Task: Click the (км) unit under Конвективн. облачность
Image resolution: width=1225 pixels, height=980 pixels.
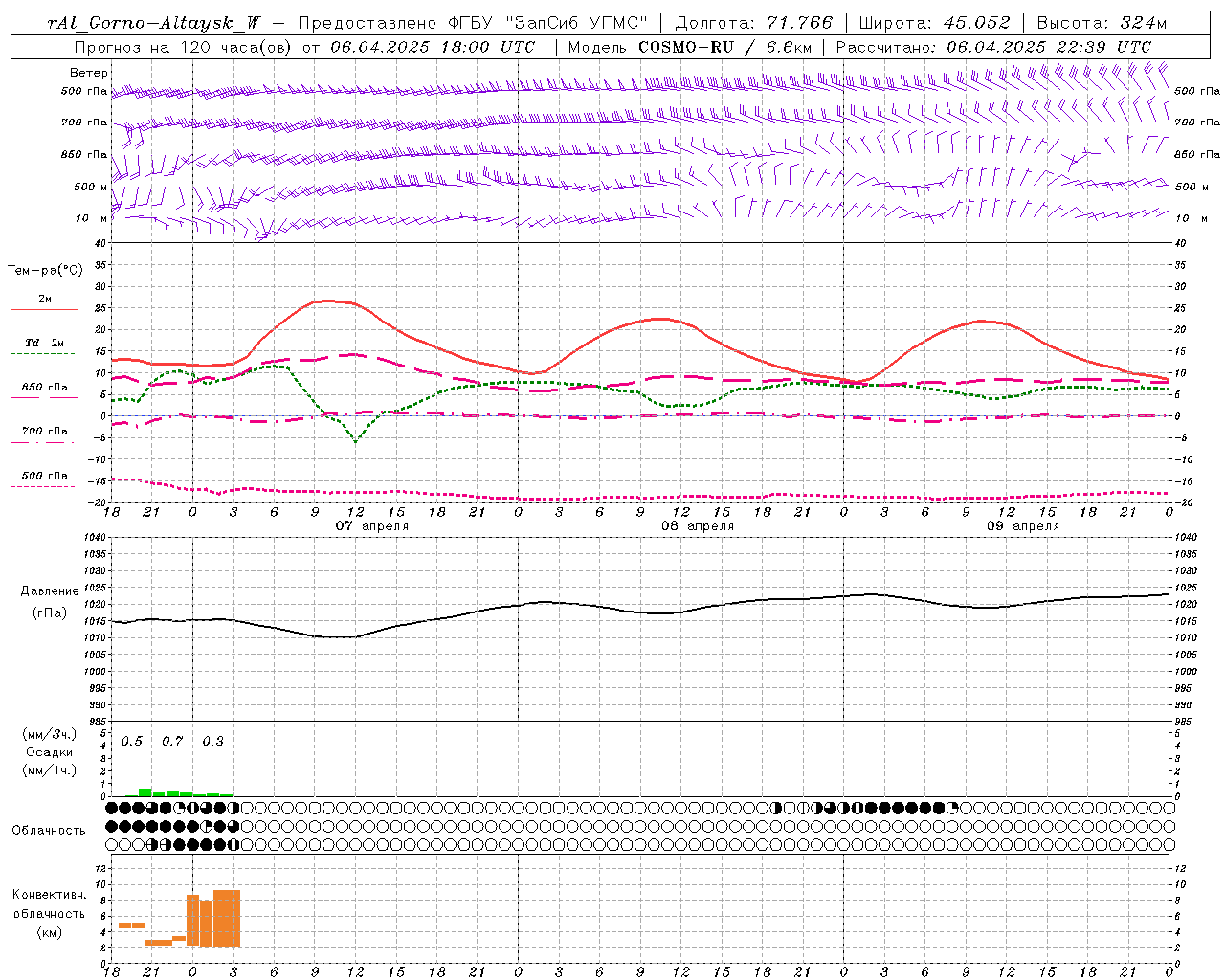Action: coord(49,932)
